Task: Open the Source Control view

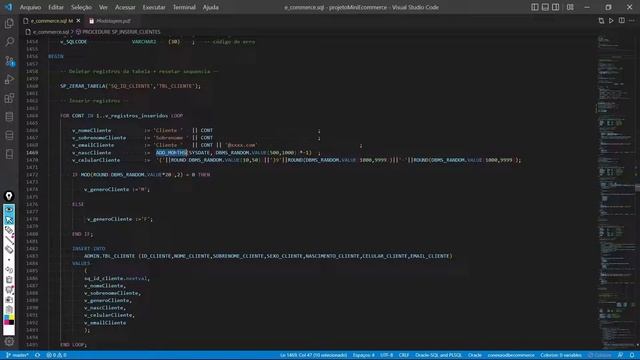Action: 9,61
